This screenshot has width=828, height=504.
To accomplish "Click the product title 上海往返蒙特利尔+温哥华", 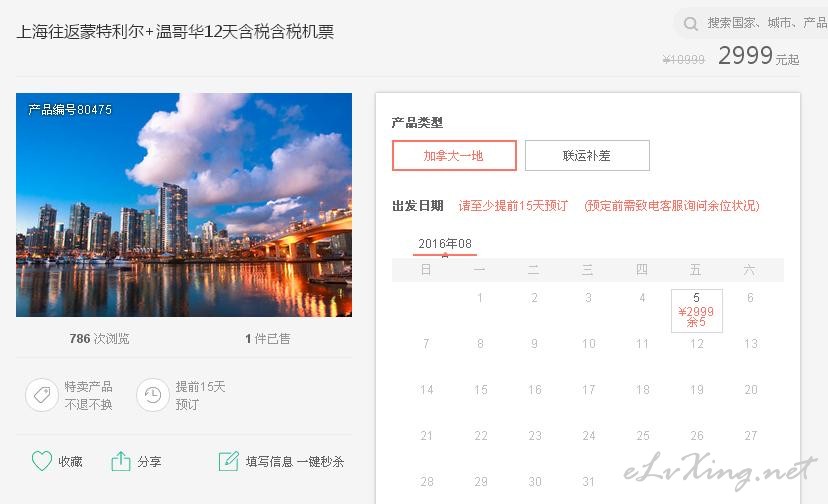I will pos(175,32).
